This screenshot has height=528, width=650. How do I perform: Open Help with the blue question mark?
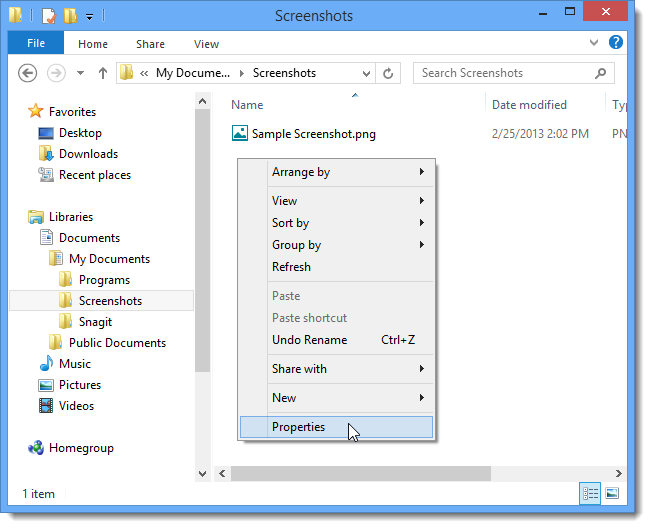click(x=616, y=42)
